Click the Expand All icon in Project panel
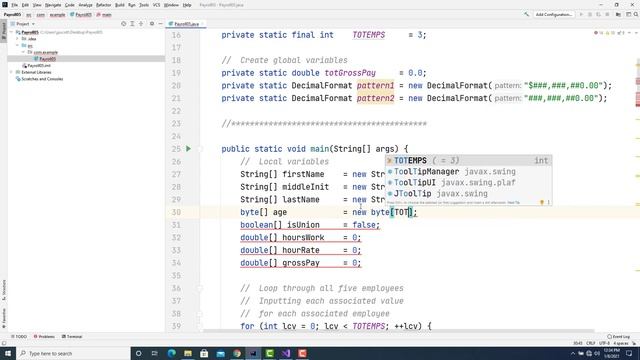 (x=132, y=24)
